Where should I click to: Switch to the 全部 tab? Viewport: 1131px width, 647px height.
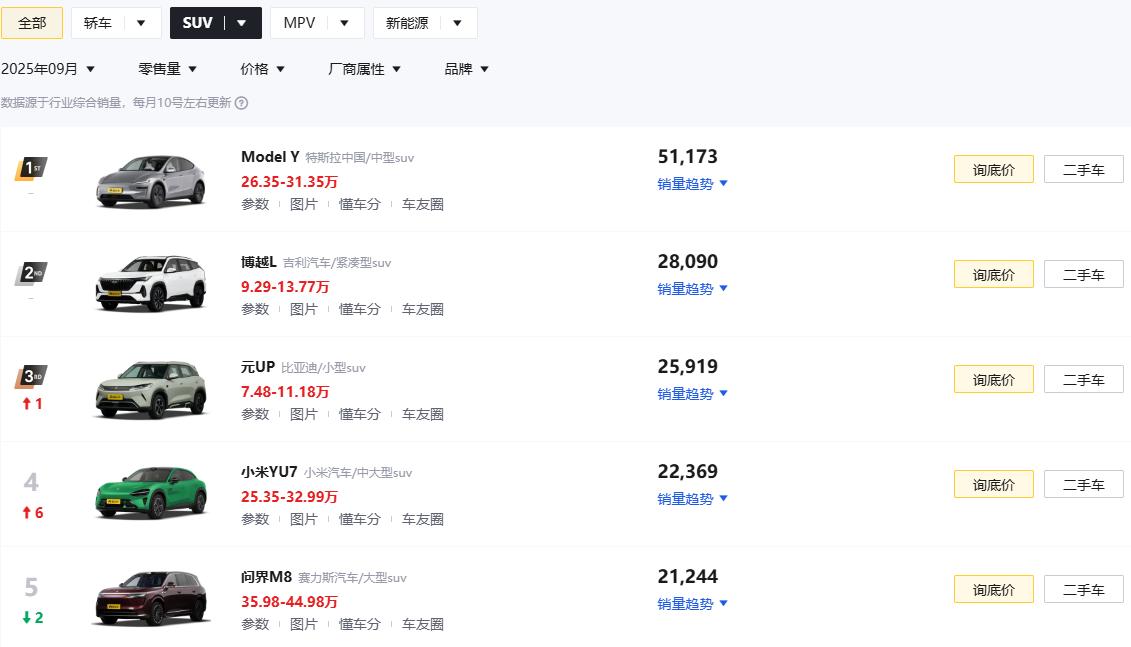[32, 23]
